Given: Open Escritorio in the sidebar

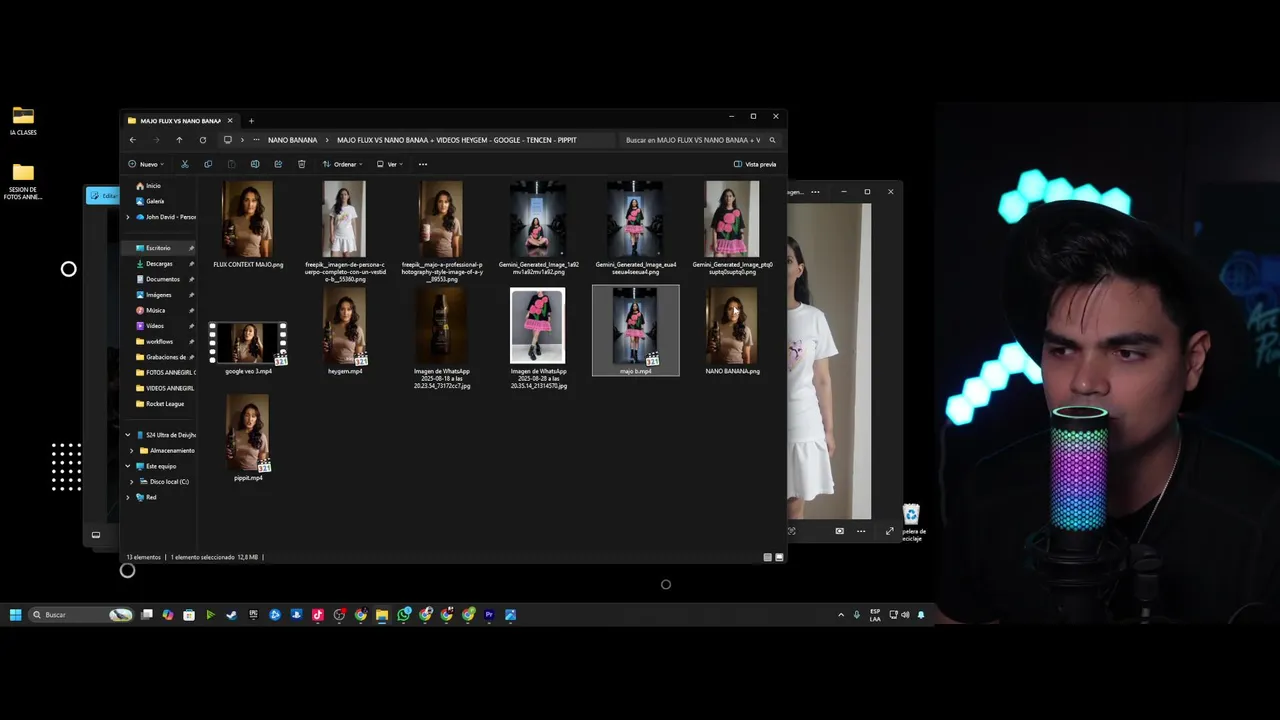Looking at the screenshot, I should point(158,248).
